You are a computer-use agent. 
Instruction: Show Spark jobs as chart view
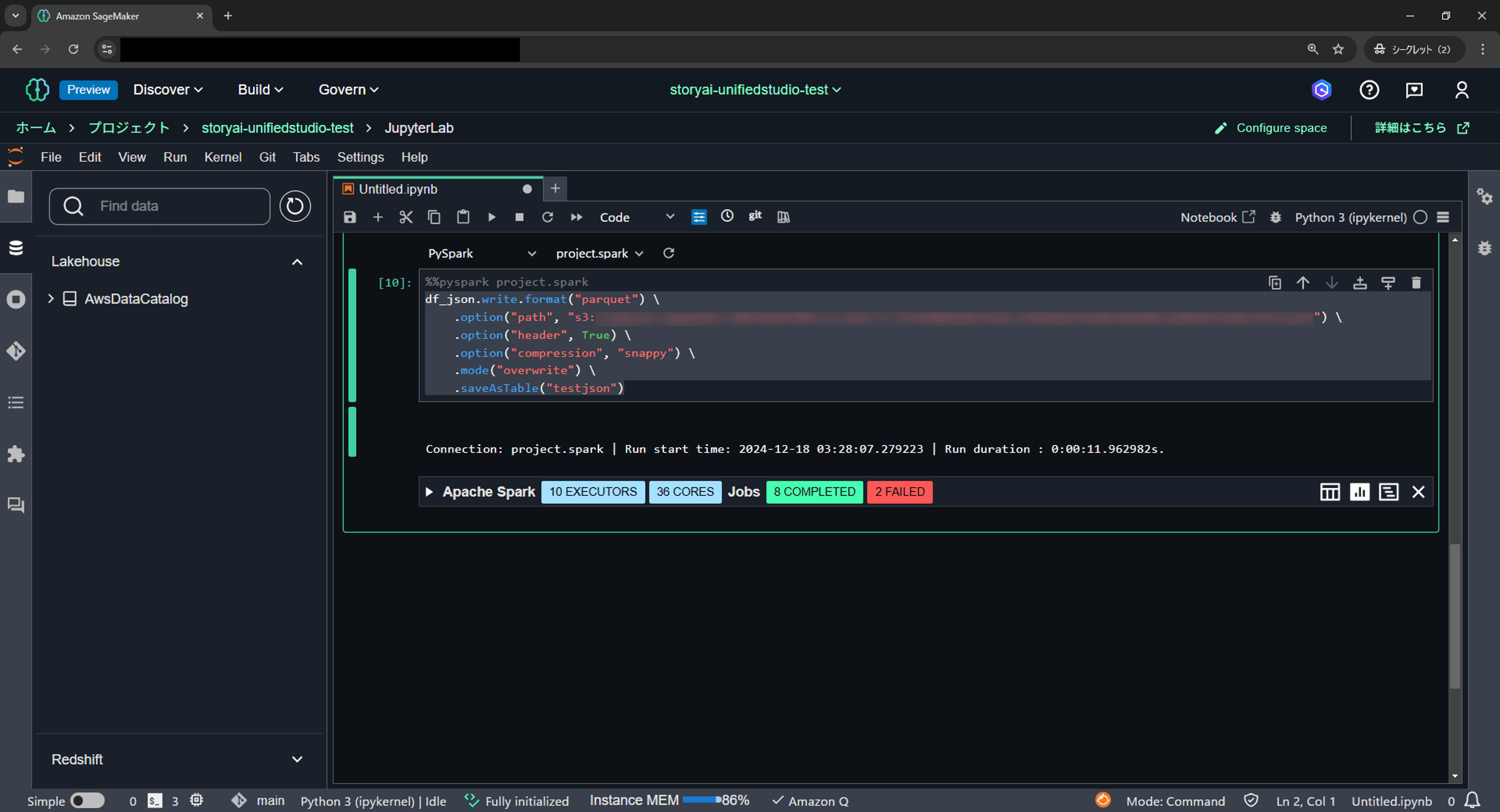(1360, 492)
